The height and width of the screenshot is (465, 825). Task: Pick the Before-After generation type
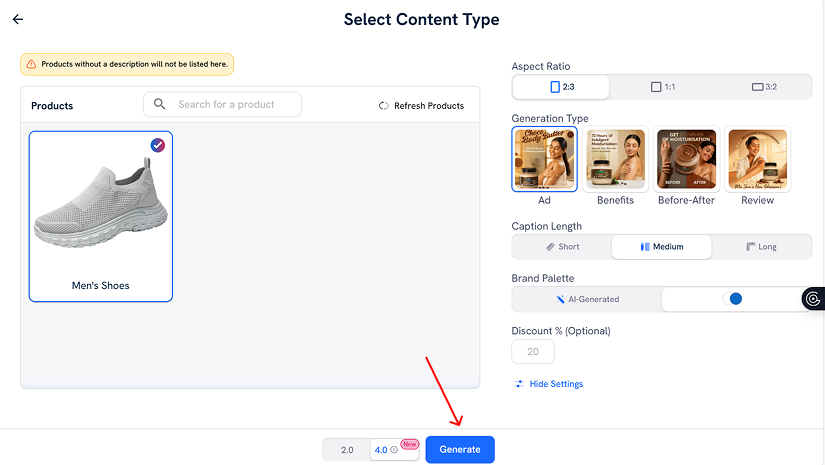(x=686, y=159)
